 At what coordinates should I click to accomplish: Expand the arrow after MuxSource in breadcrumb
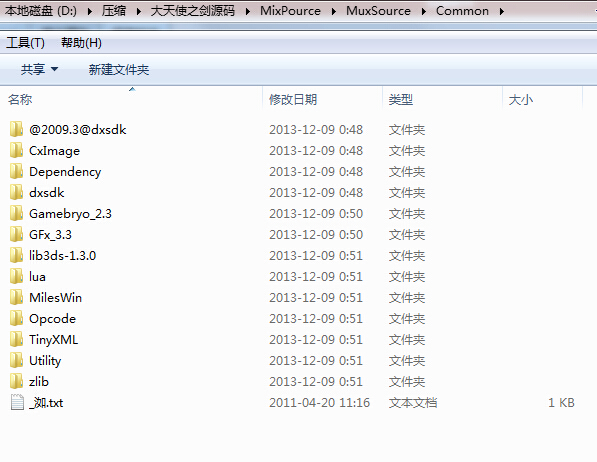point(423,11)
